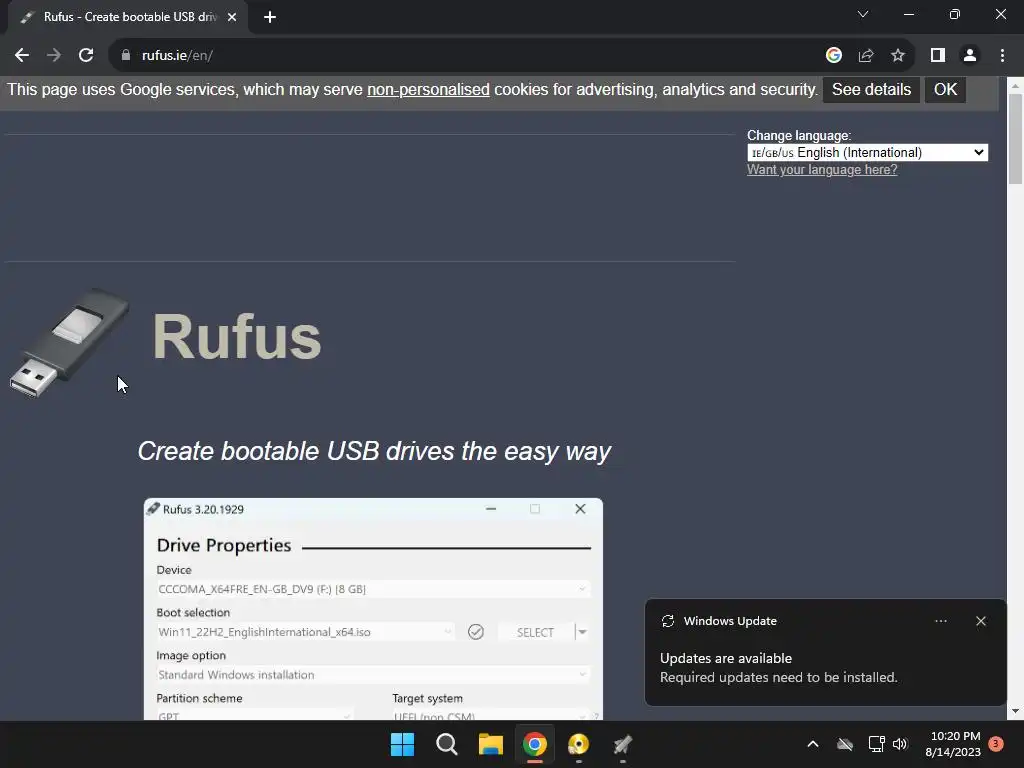The height and width of the screenshot is (768, 1024).
Task: Show hidden system tray icons
Action: (x=812, y=744)
